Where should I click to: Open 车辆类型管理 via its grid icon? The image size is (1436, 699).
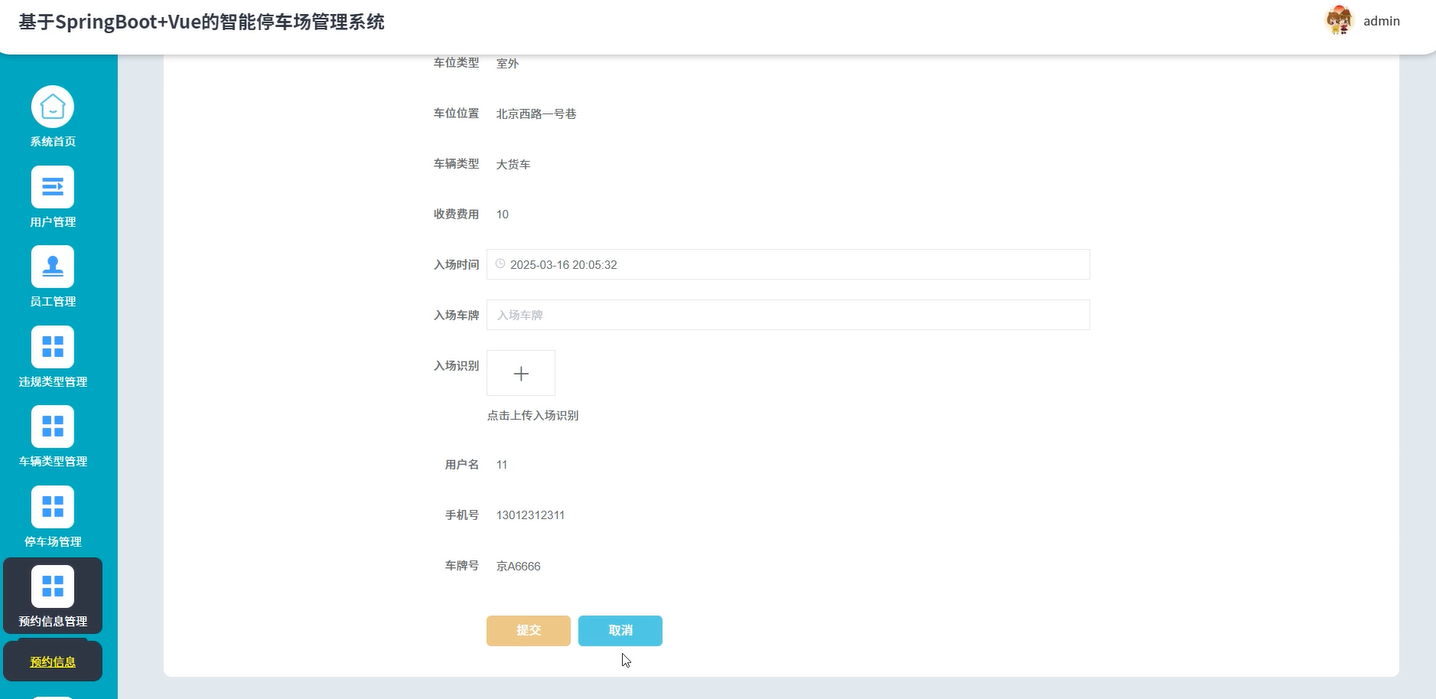coord(52,426)
